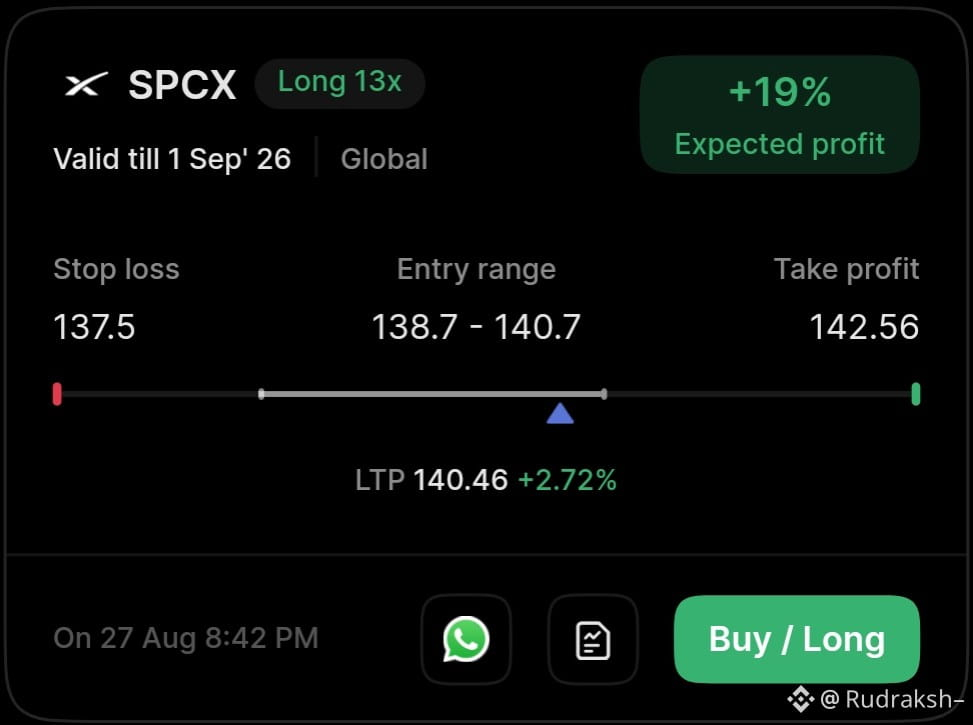The width and height of the screenshot is (973, 725).
Task: Click the take profit value 142.56
Action: click(864, 327)
